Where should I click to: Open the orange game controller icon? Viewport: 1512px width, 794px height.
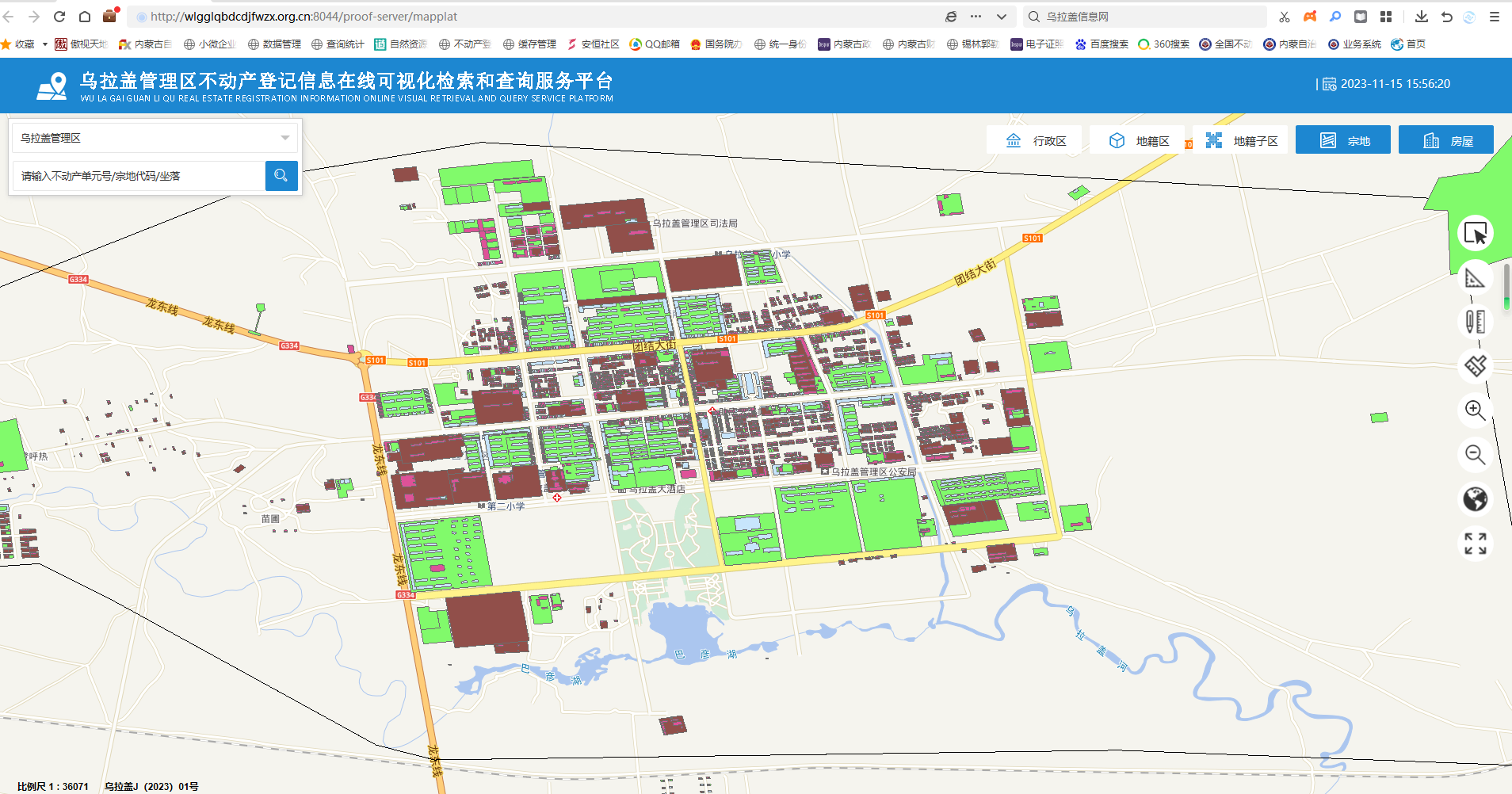(1310, 17)
